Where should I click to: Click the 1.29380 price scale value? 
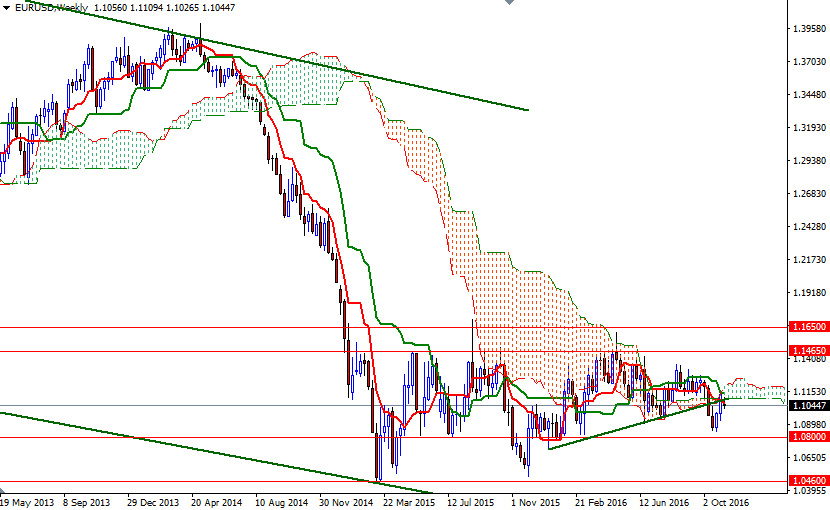point(810,160)
